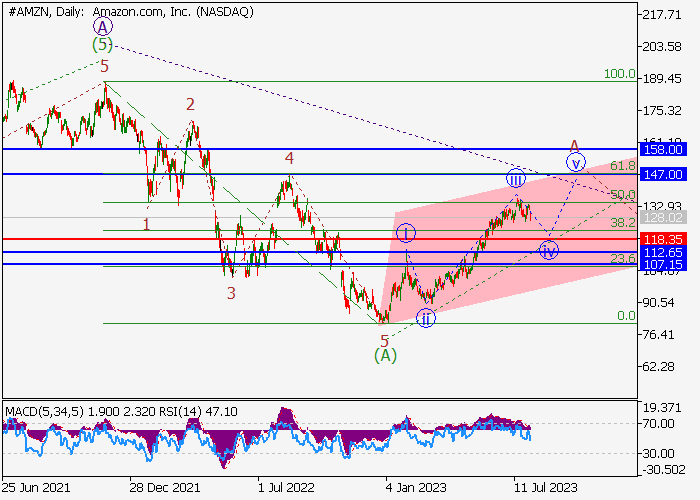Click the 90.54 price axis value
Image resolution: width=700 pixels, height=500 pixels.
point(658,302)
